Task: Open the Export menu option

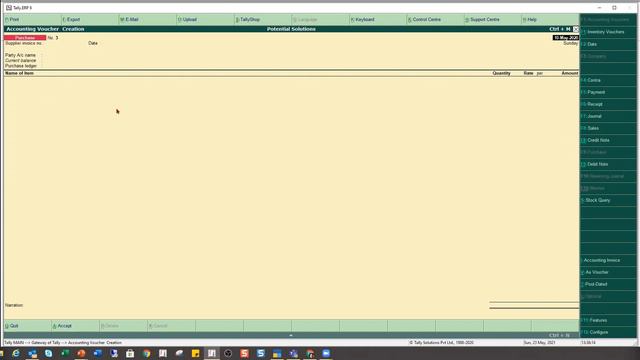Action: tap(71, 20)
